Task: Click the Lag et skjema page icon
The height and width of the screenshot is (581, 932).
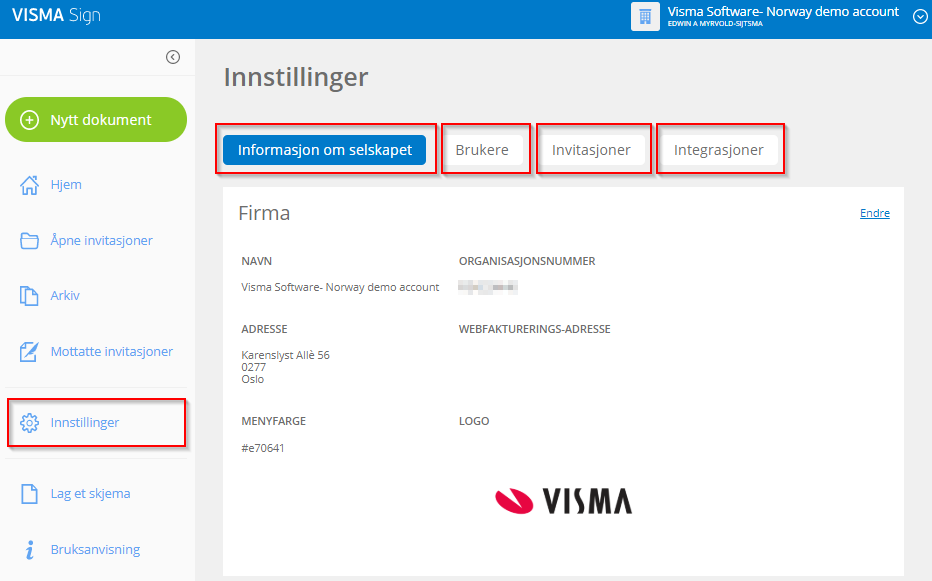Action: (x=29, y=494)
